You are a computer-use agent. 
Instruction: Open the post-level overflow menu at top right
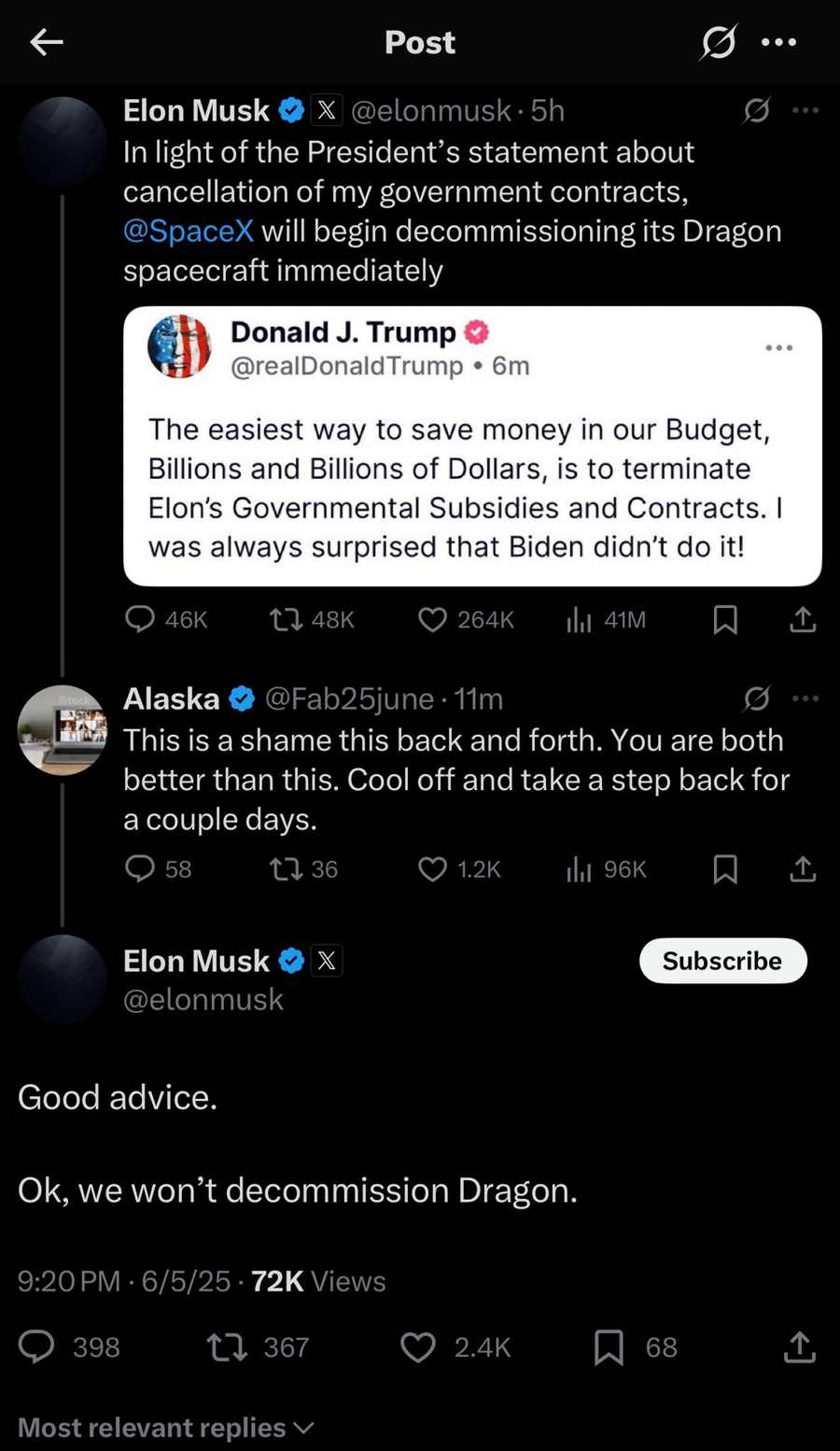pos(779,42)
